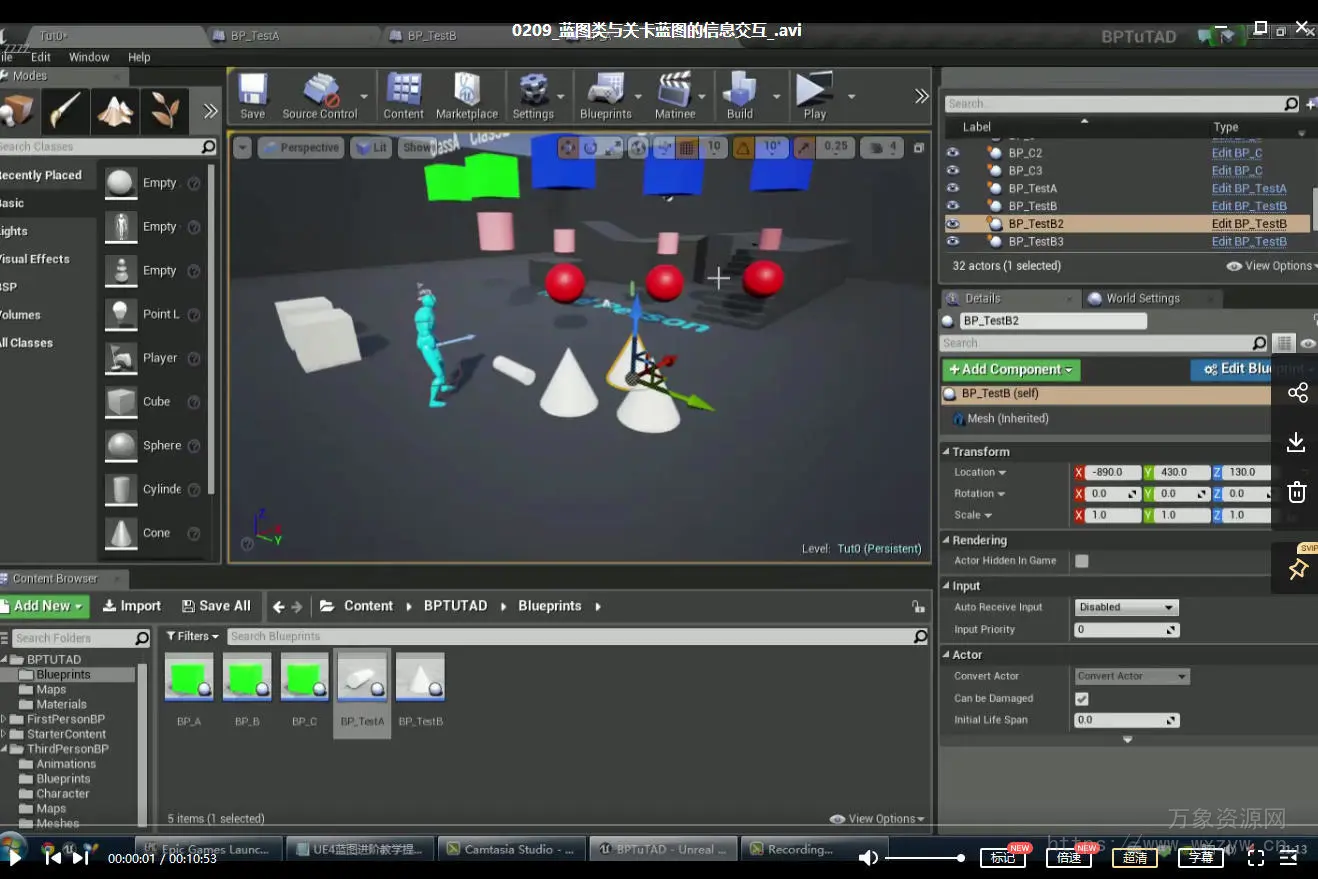This screenshot has height=879, width=1318.
Task: Open the Window menu
Action: tap(89, 57)
